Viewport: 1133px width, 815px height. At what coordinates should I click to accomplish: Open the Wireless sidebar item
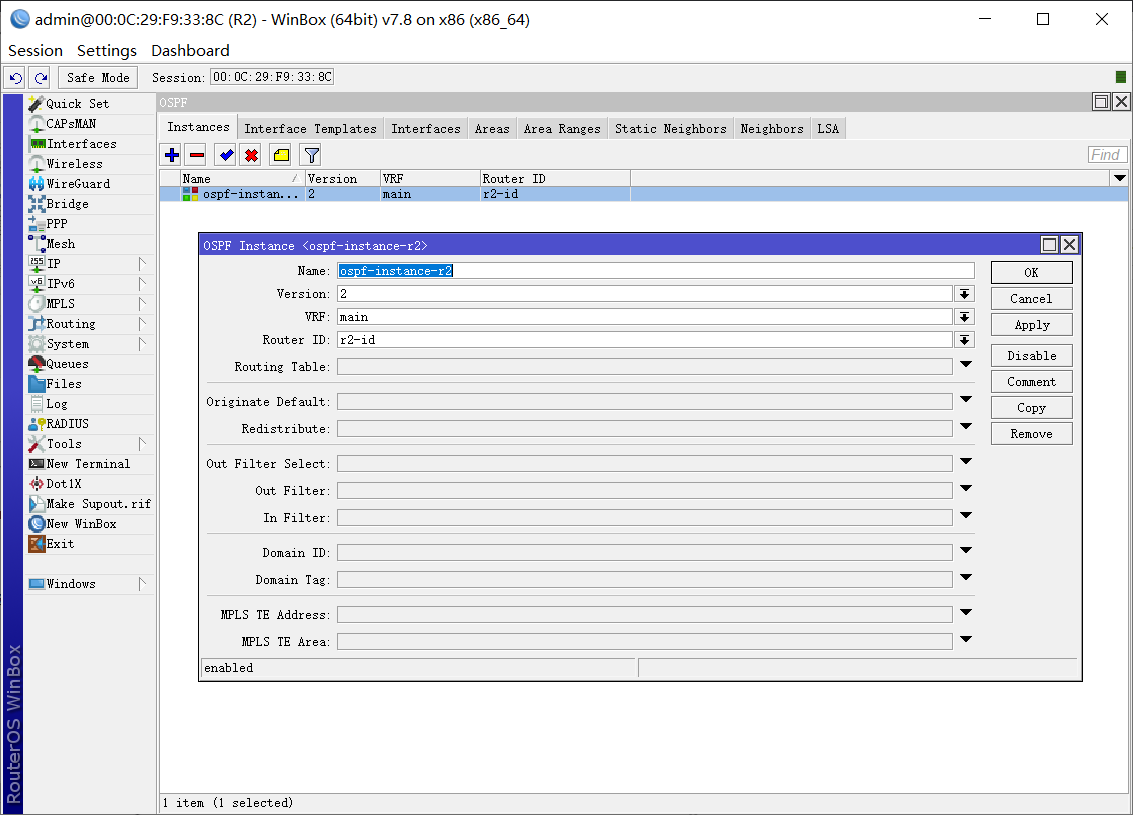90,164
